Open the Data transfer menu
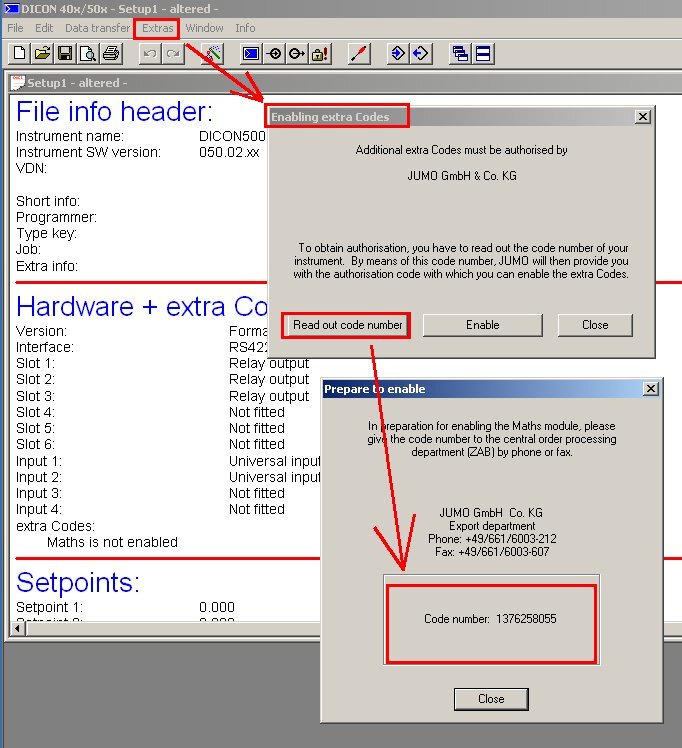Screen dimensions: 682x748 (x=97, y=28)
